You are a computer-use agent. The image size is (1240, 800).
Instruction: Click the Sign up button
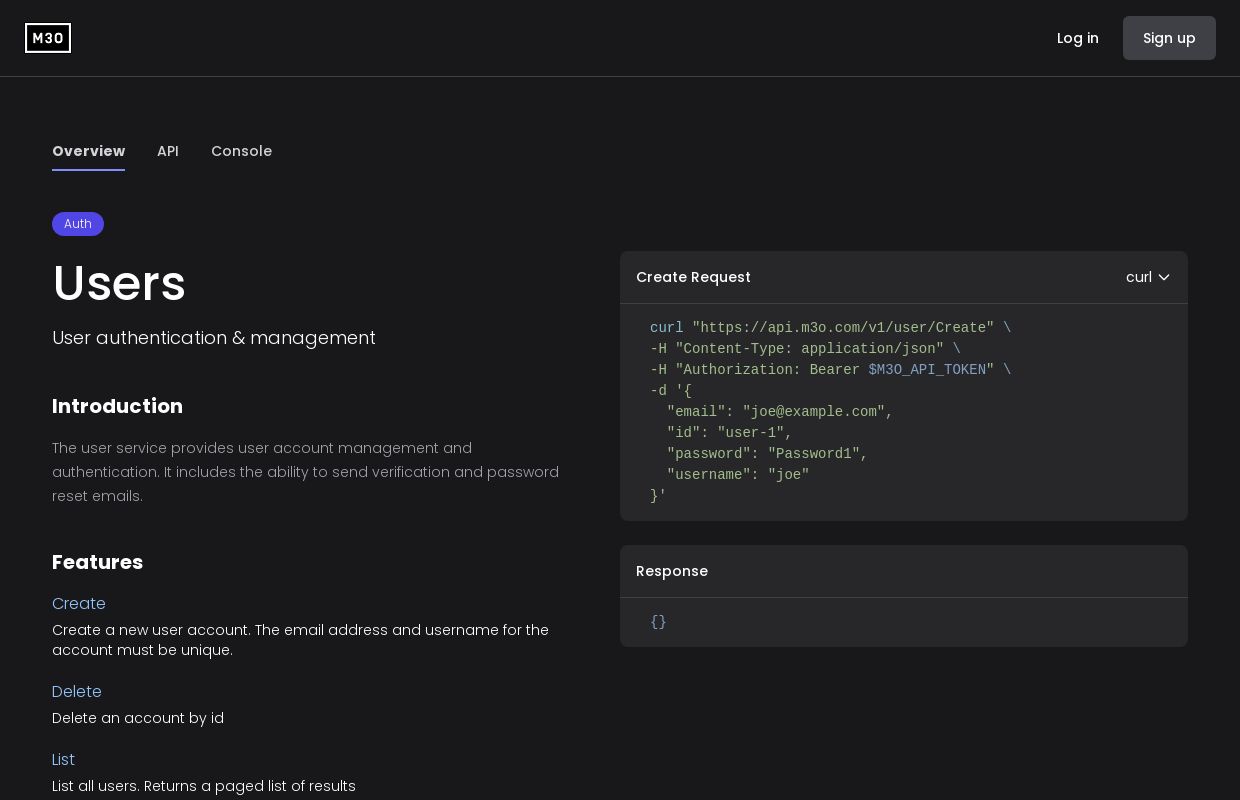(x=1169, y=38)
